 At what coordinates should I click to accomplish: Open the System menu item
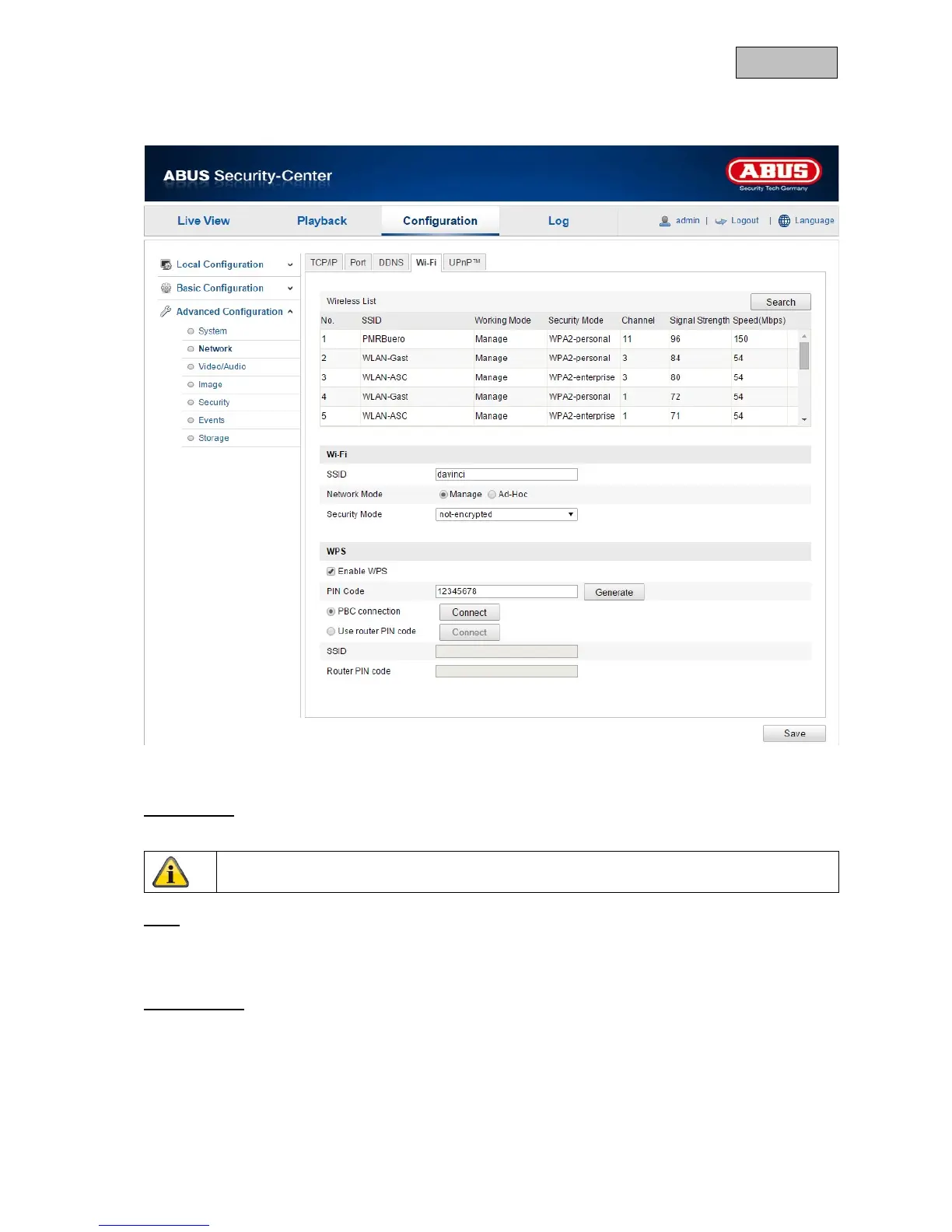click(212, 331)
